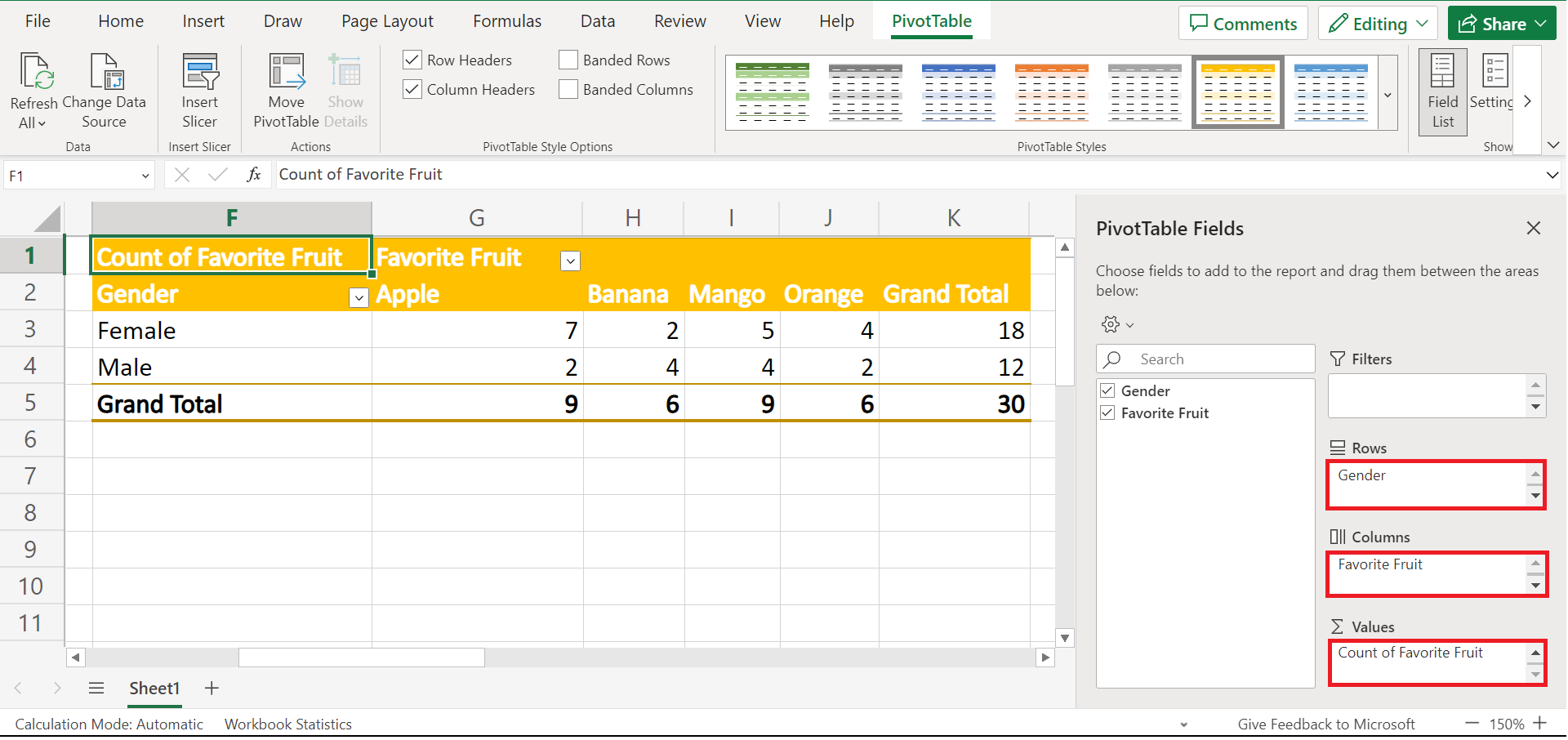Open the Gender filter dropdown
This screenshot has height=740, width=1568.
point(358,297)
